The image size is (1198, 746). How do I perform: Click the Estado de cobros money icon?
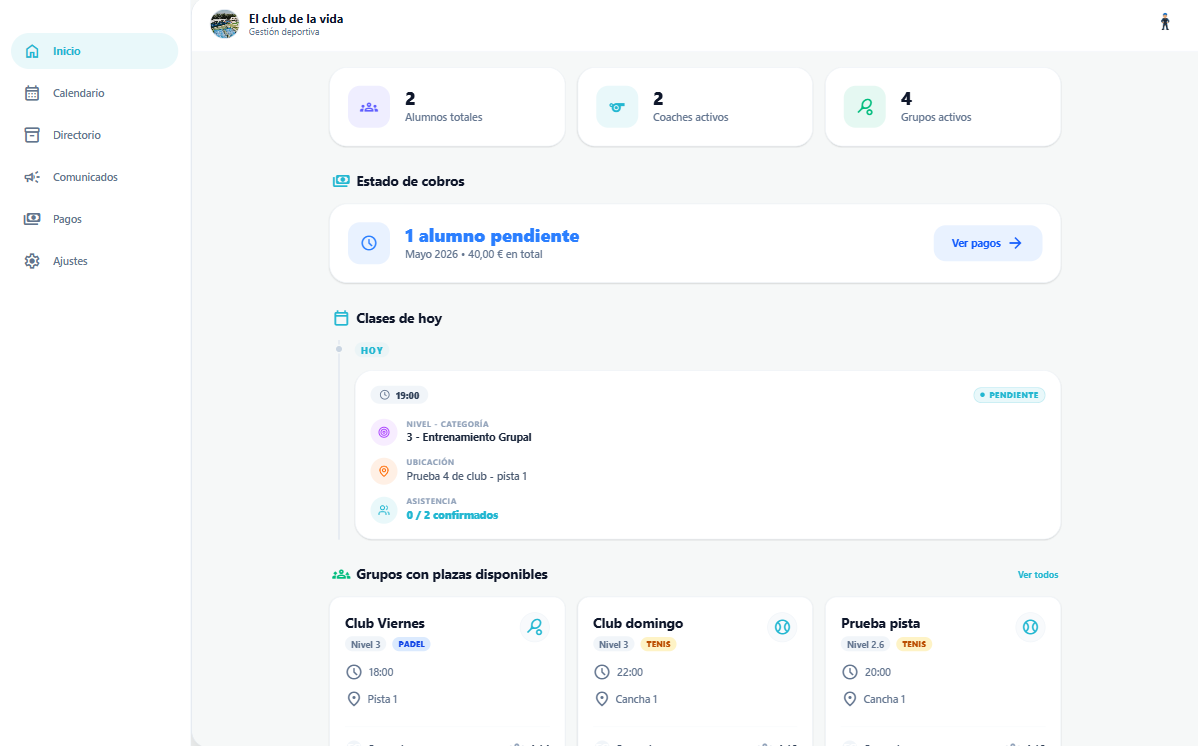click(x=341, y=181)
